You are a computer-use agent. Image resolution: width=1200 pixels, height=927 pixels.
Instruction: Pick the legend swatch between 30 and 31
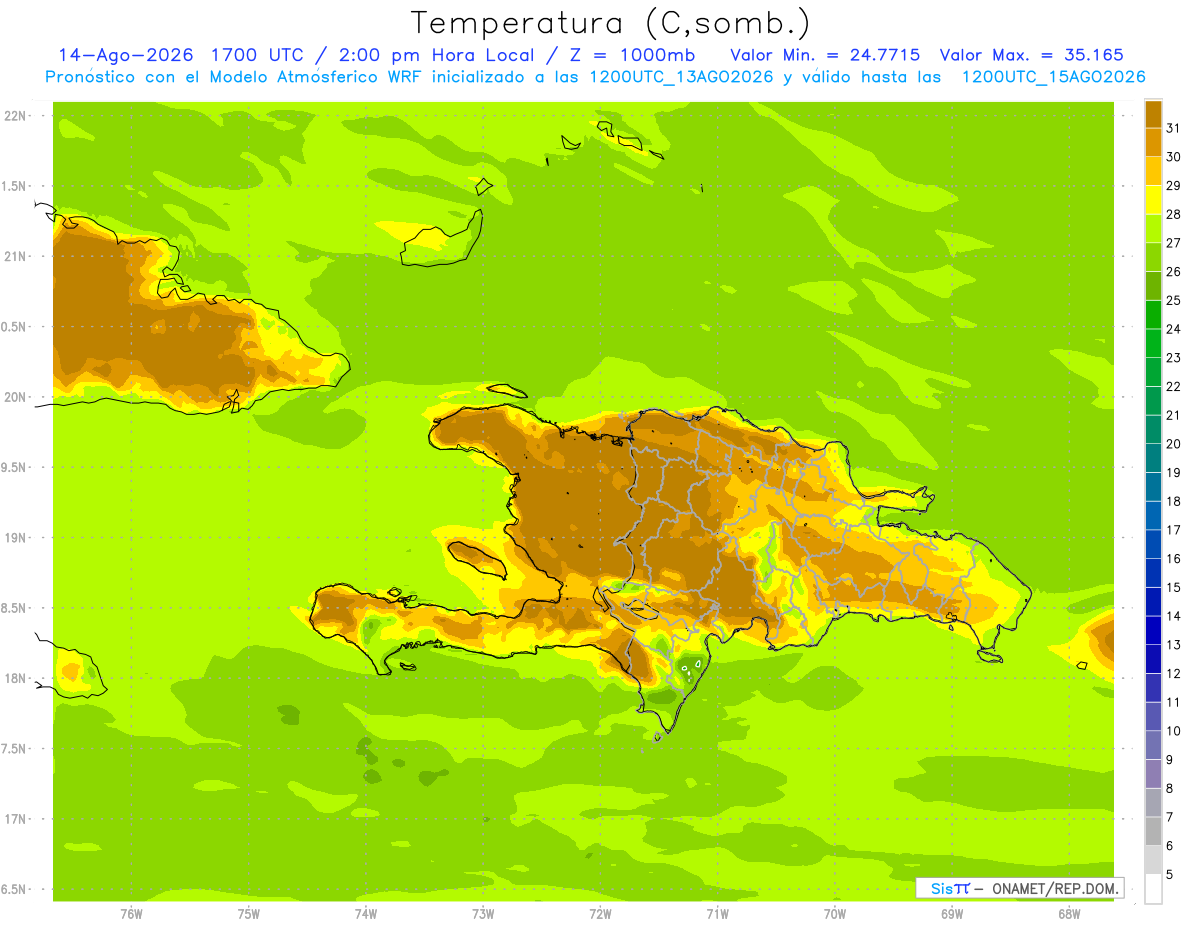(1153, 142)
